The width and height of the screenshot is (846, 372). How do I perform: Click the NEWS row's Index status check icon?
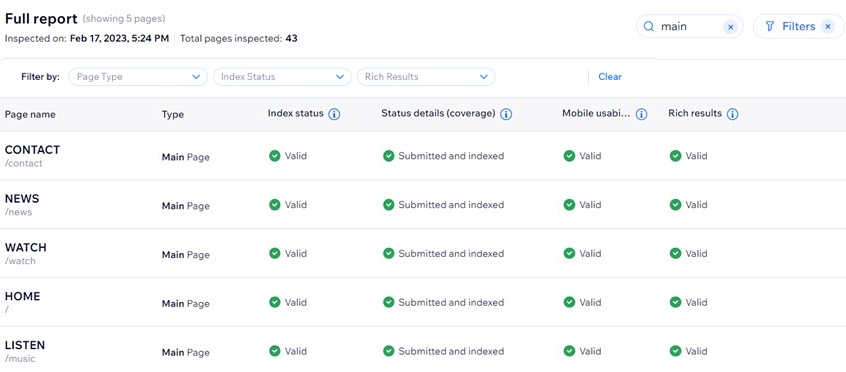coord(275,205)
